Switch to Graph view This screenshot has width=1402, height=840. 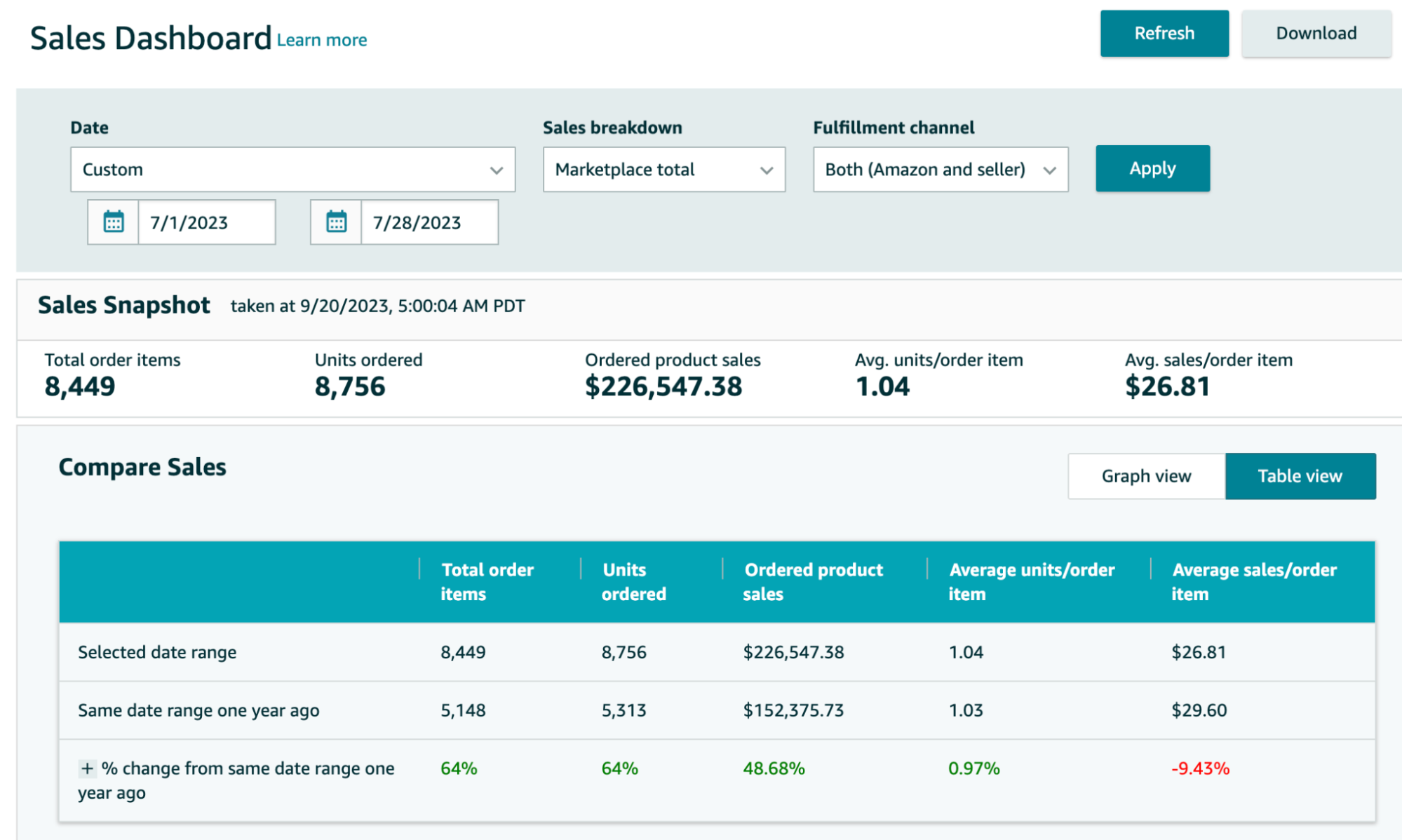1145,475
